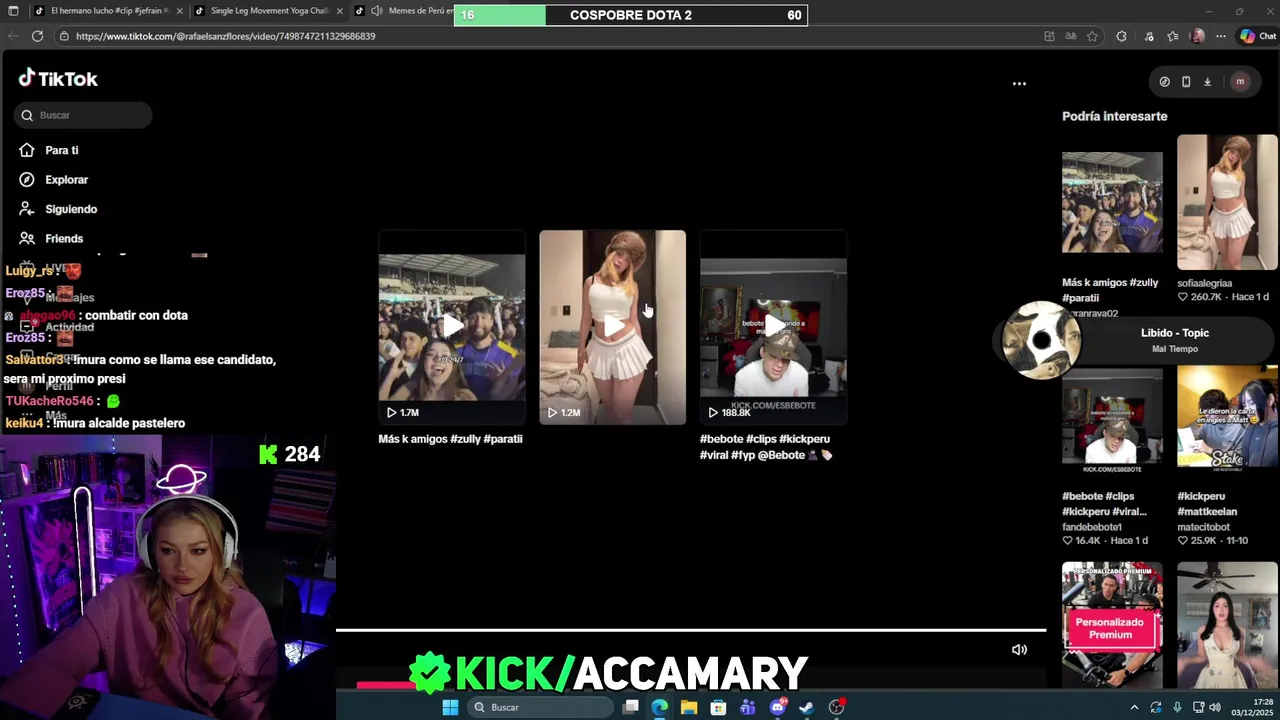Open Microsoft Store from taskbar
This screenshot has width=1280, height=720.
[x=718, y=707]
